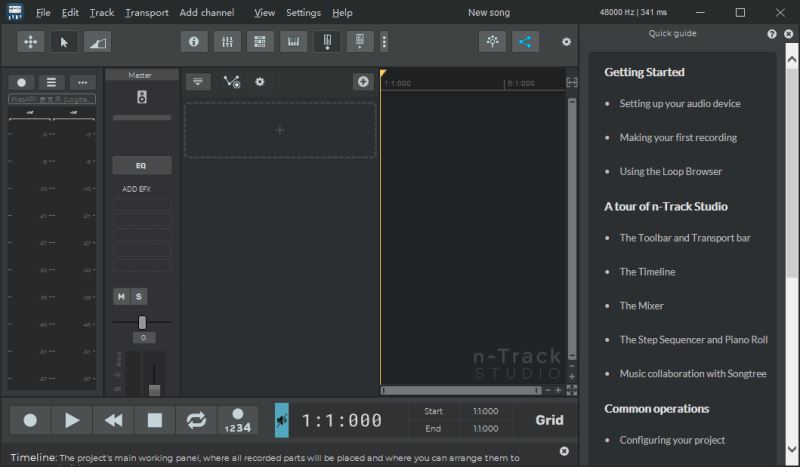Open the track list dropdown filter
Image resolution: width=800 pixels, height=467 pixels.
click(197, 82)
